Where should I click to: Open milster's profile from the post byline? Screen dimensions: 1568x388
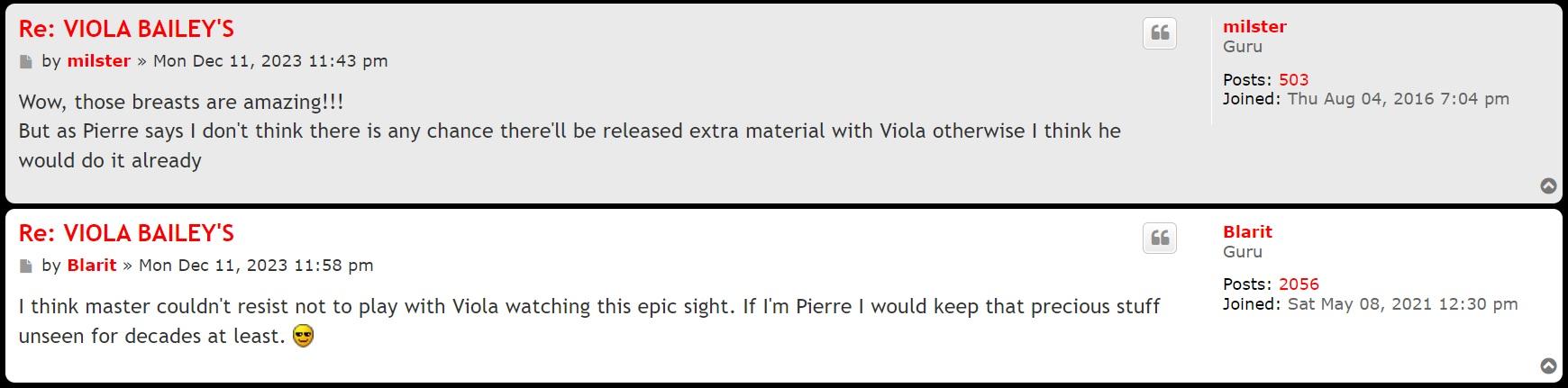(x=98, y=61)
